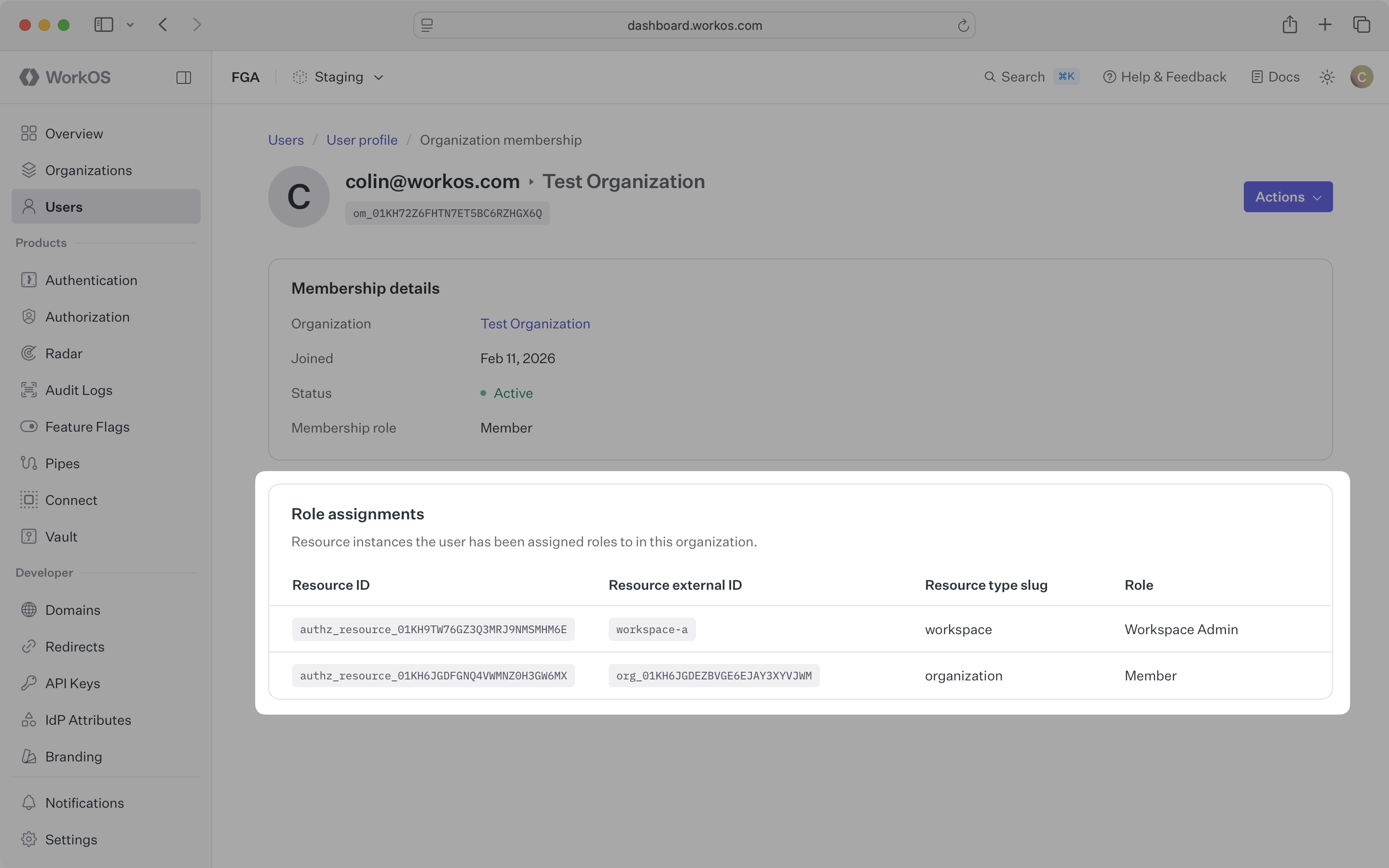Viewport: 1389px width, 868px height.
Task: Follow the Test Organization link
Action: 534,324
